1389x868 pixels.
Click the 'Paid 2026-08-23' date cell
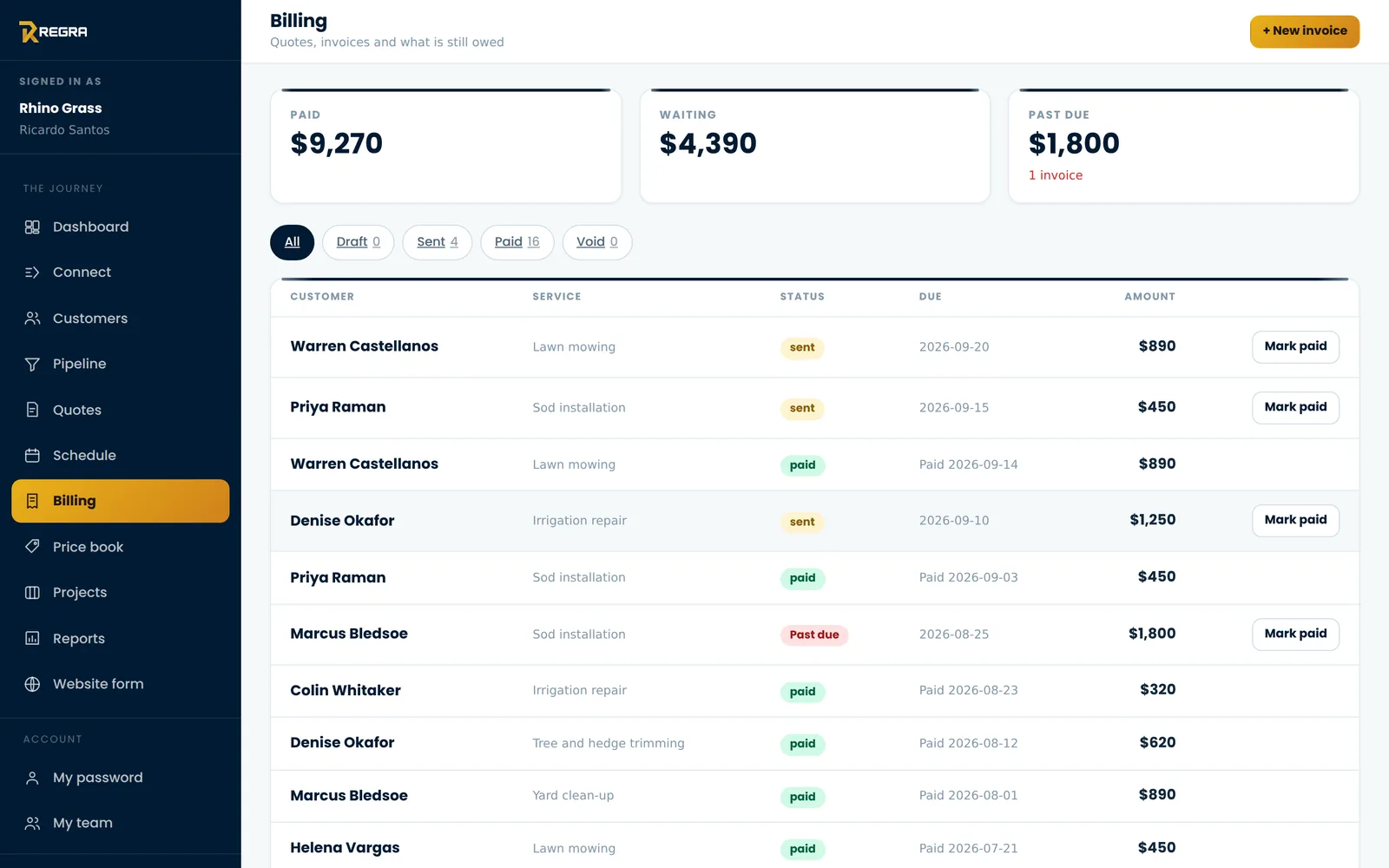968,690
